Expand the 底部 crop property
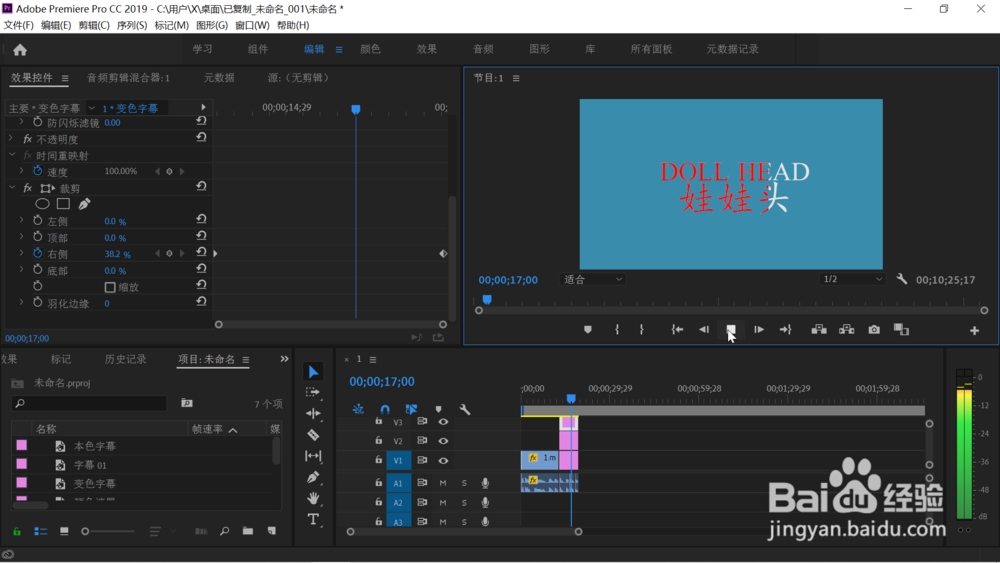This screenshot has height=563, width=1000. (21, 270)
